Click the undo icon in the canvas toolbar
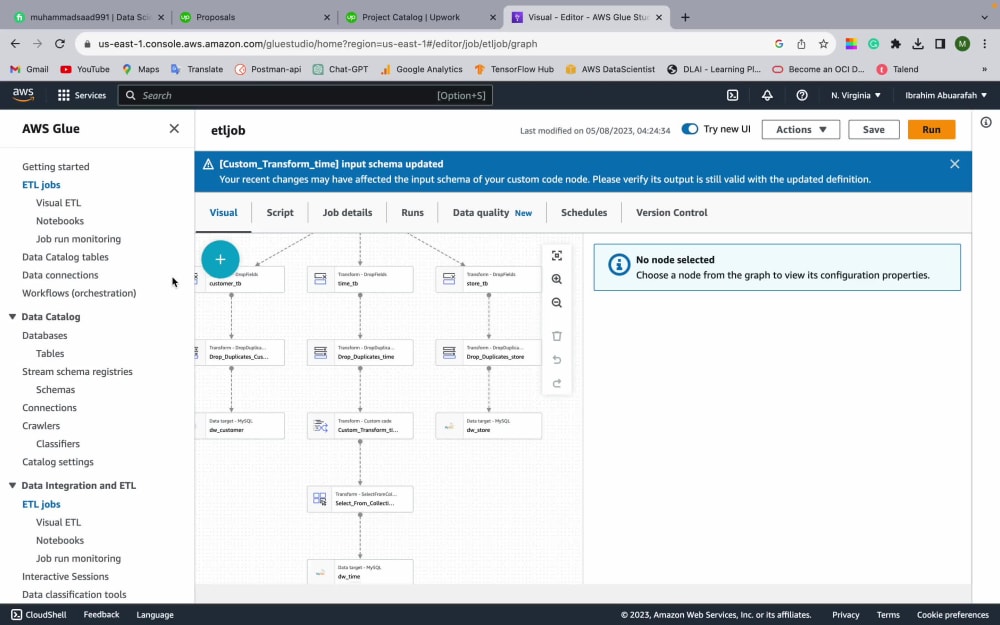The width and height of the screenshot is (1000, 625). click(557, 360)
